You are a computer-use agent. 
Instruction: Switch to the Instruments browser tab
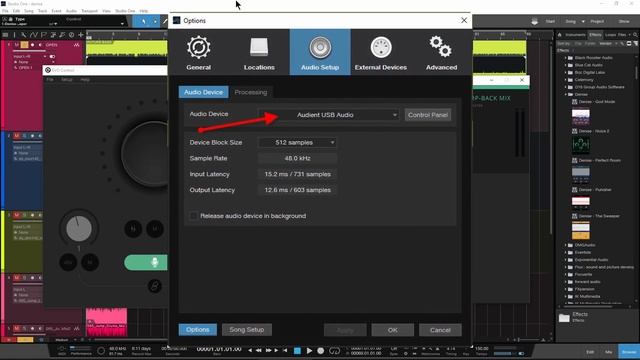pyautogui.click(x=576, y=35)
